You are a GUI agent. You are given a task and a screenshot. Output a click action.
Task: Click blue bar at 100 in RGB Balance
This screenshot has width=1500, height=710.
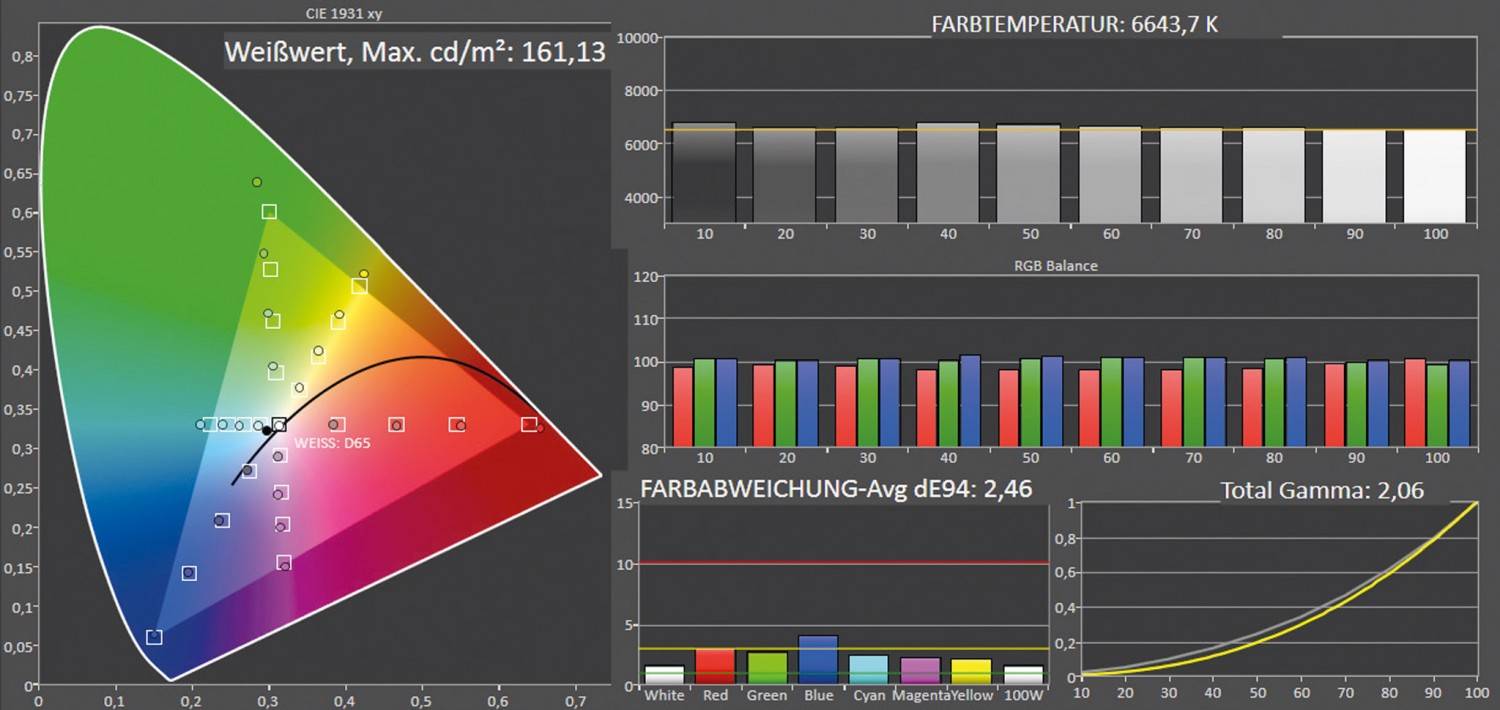pyautogui.click(x=1459, y=403)
